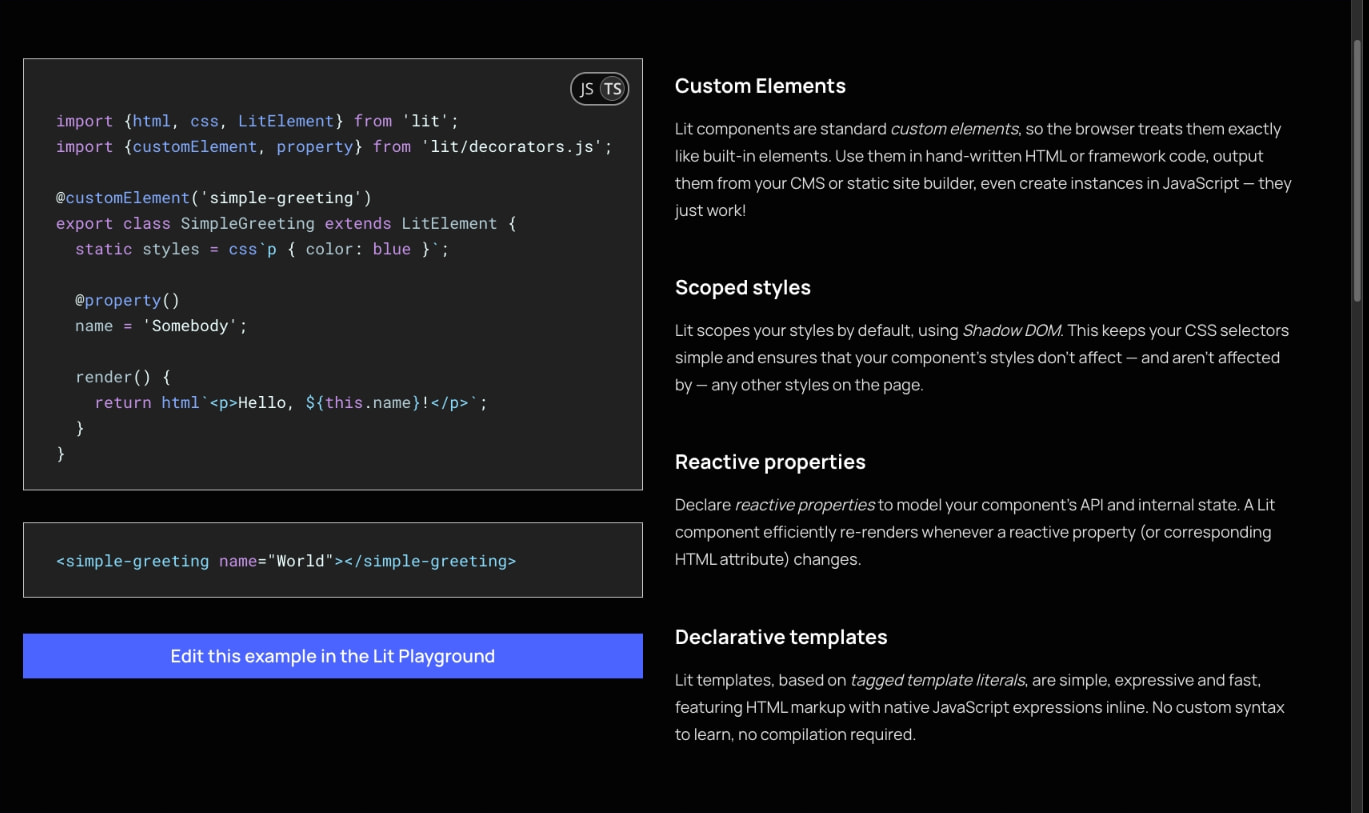Click the "return html" template line
This screenshot has height=813, width=1369.
coord(291,403)
